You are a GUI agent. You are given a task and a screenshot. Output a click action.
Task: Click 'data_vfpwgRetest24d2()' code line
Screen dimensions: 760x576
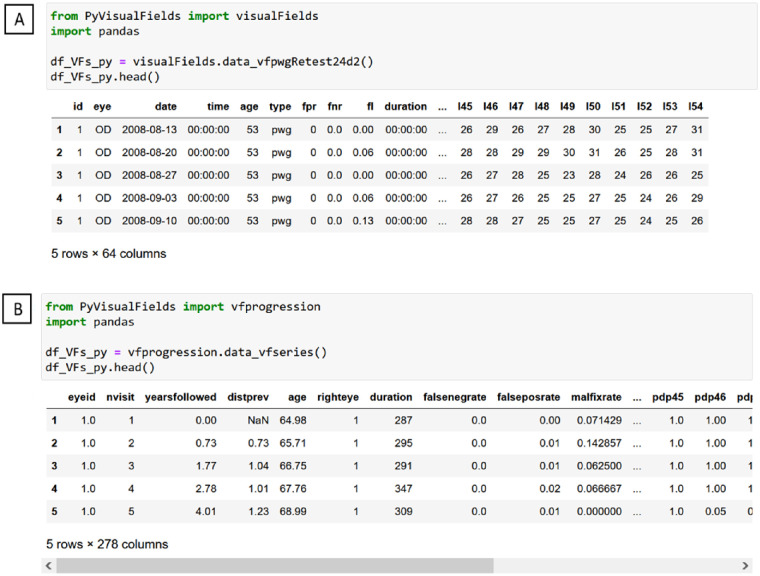[212, 62]
